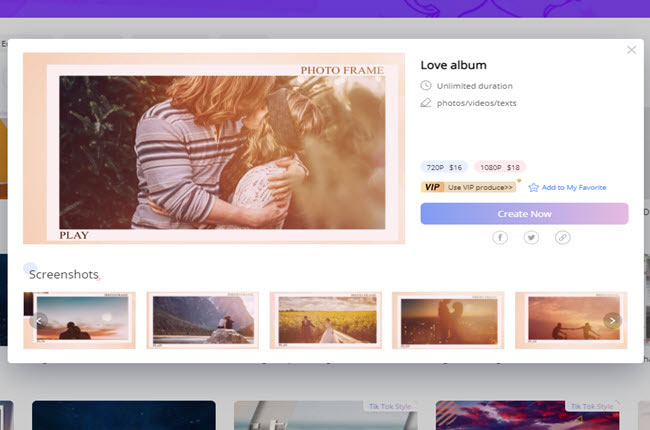
Task: Select the 1080P $18 option
Action: pyautogui.click(x=501, y=167)
